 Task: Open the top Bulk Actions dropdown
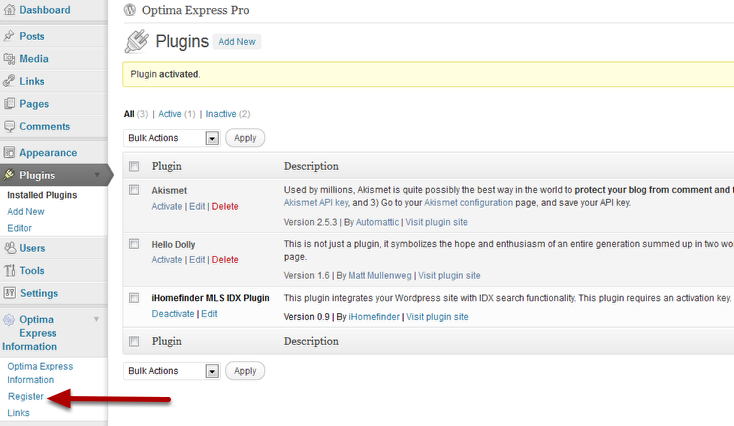click(x=172, y=138)
